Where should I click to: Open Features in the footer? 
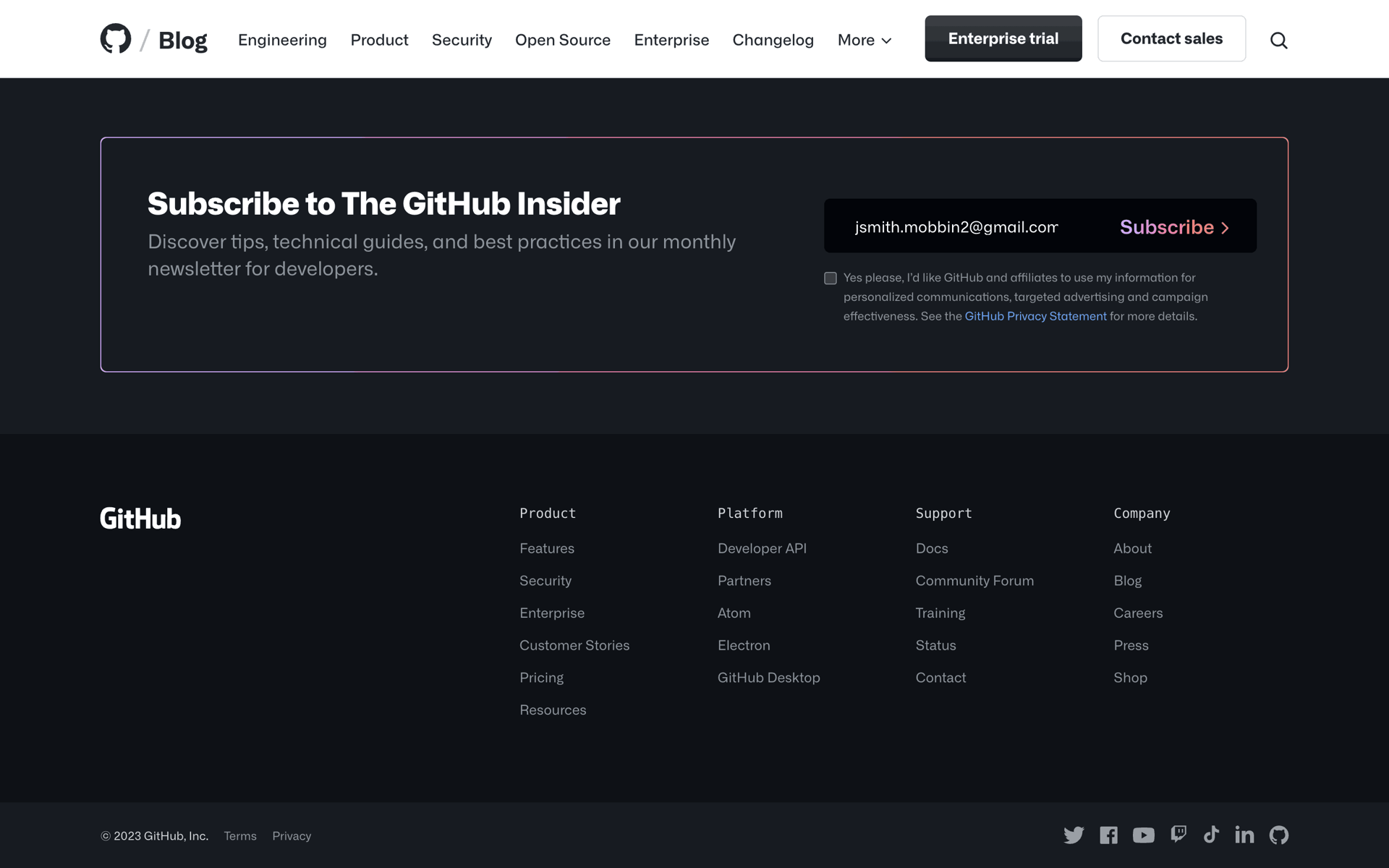coord(547,548)
